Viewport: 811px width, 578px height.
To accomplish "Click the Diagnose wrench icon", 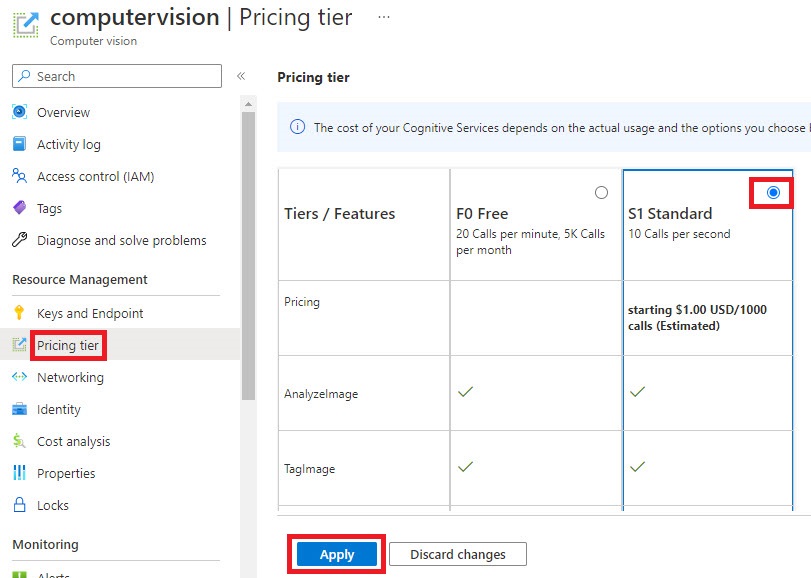I will 20,240.
